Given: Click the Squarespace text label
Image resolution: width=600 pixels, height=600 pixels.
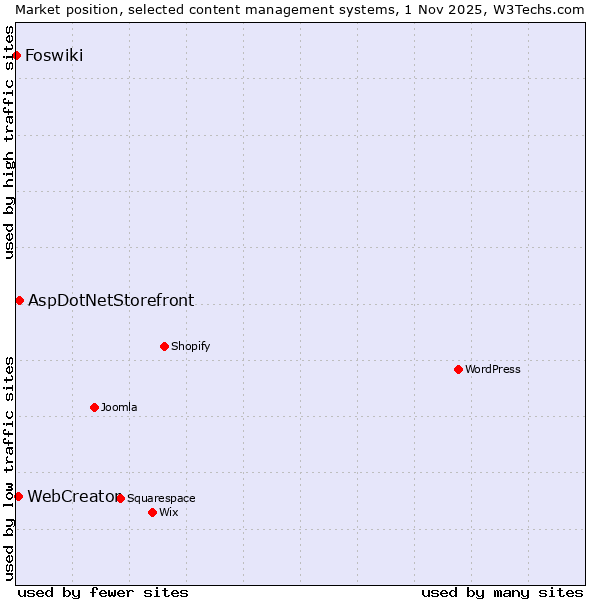Looking at the screenshot, I should pos(161,498).
